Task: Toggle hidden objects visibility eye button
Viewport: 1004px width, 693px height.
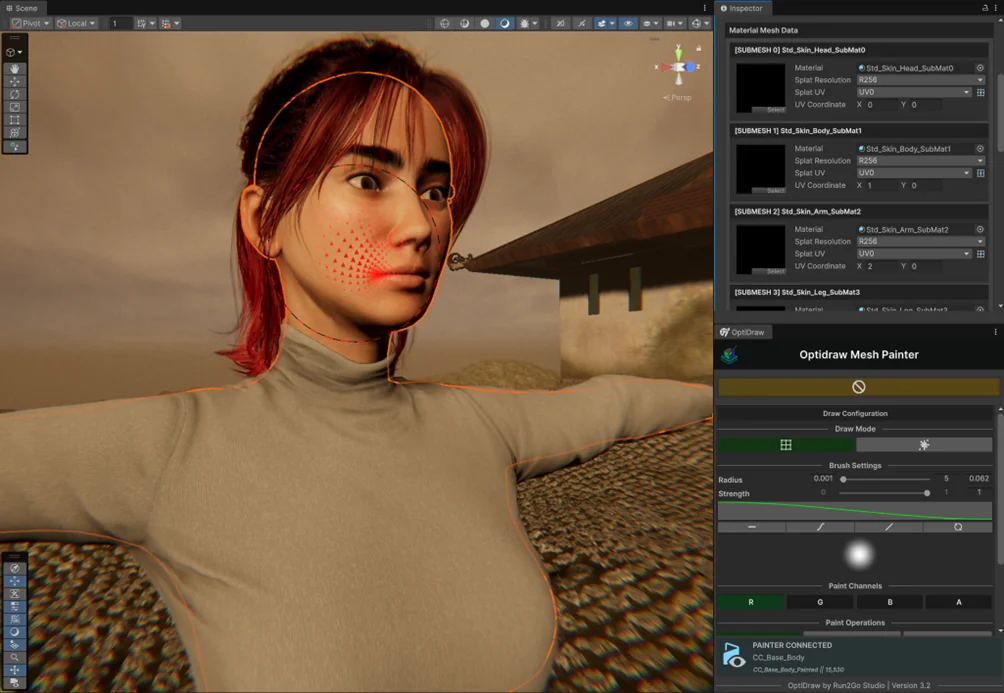Action: pos(628,23)
